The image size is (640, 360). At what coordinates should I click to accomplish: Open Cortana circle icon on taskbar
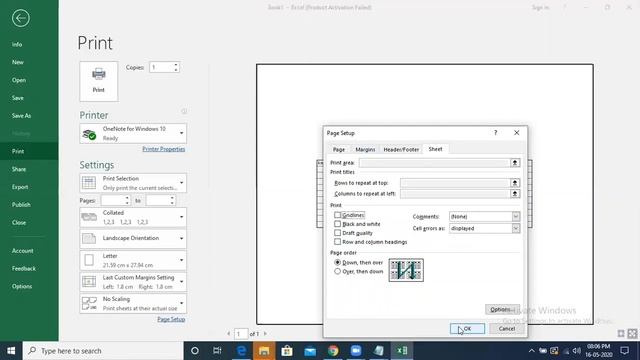point(195,351)
